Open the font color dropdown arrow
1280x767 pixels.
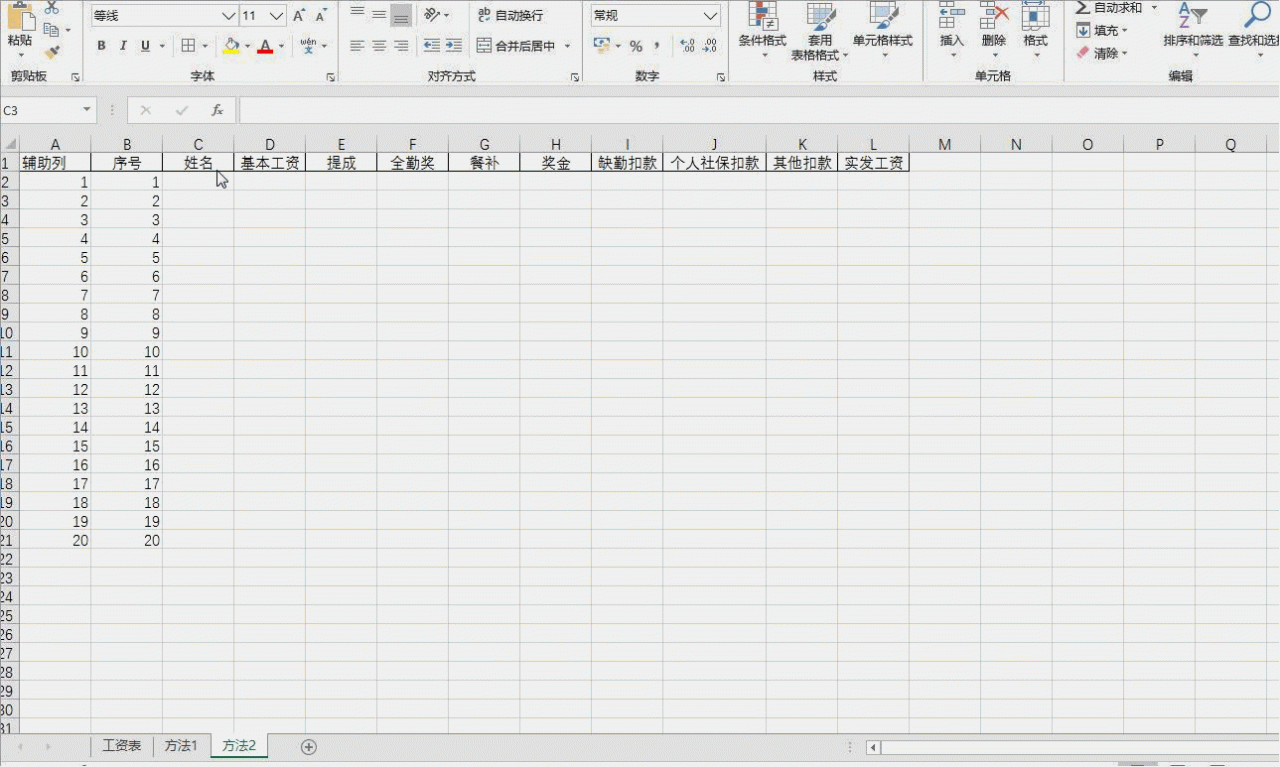(281, 46)
